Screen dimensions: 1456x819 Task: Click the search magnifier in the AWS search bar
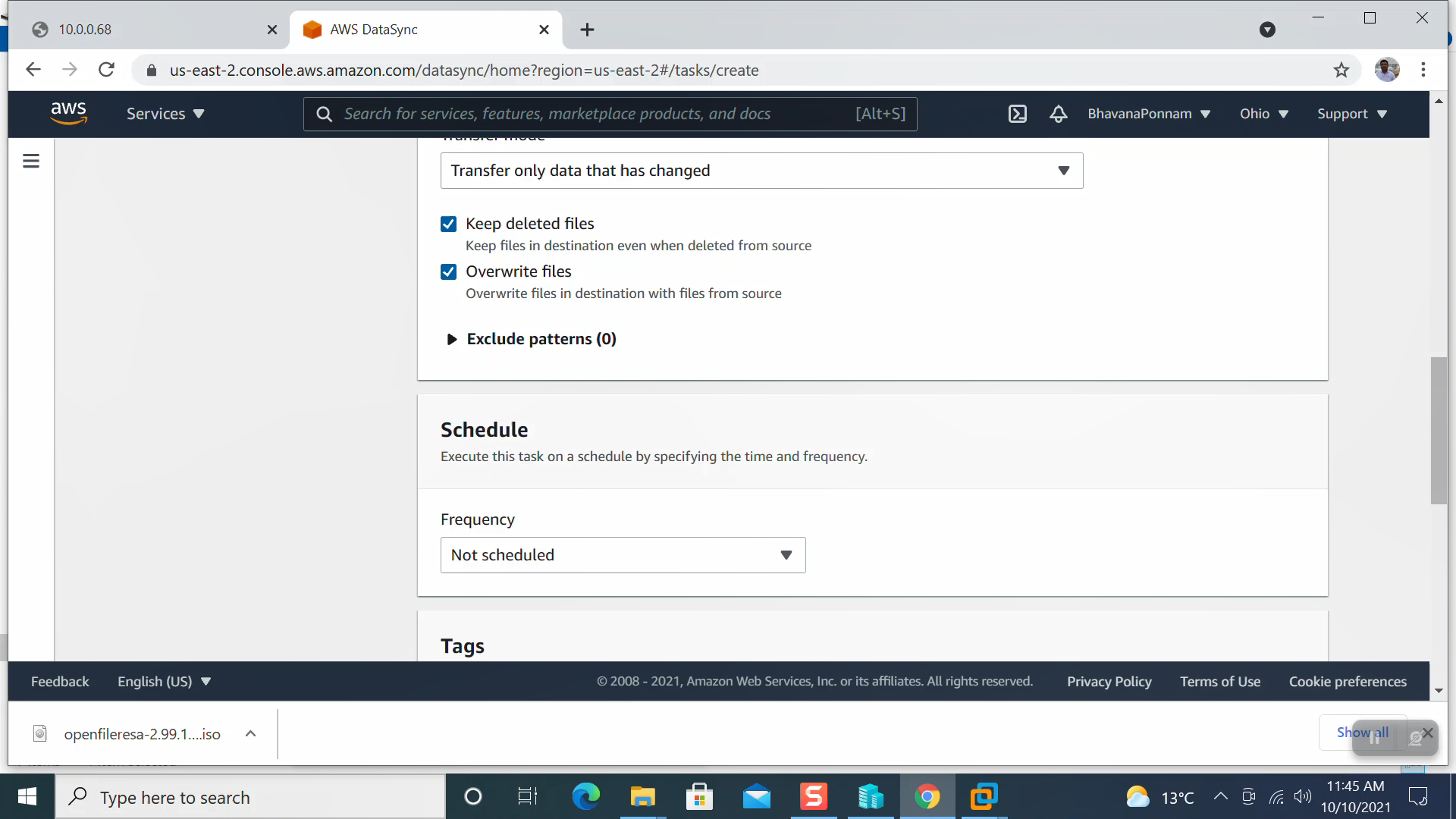point(325,114)
